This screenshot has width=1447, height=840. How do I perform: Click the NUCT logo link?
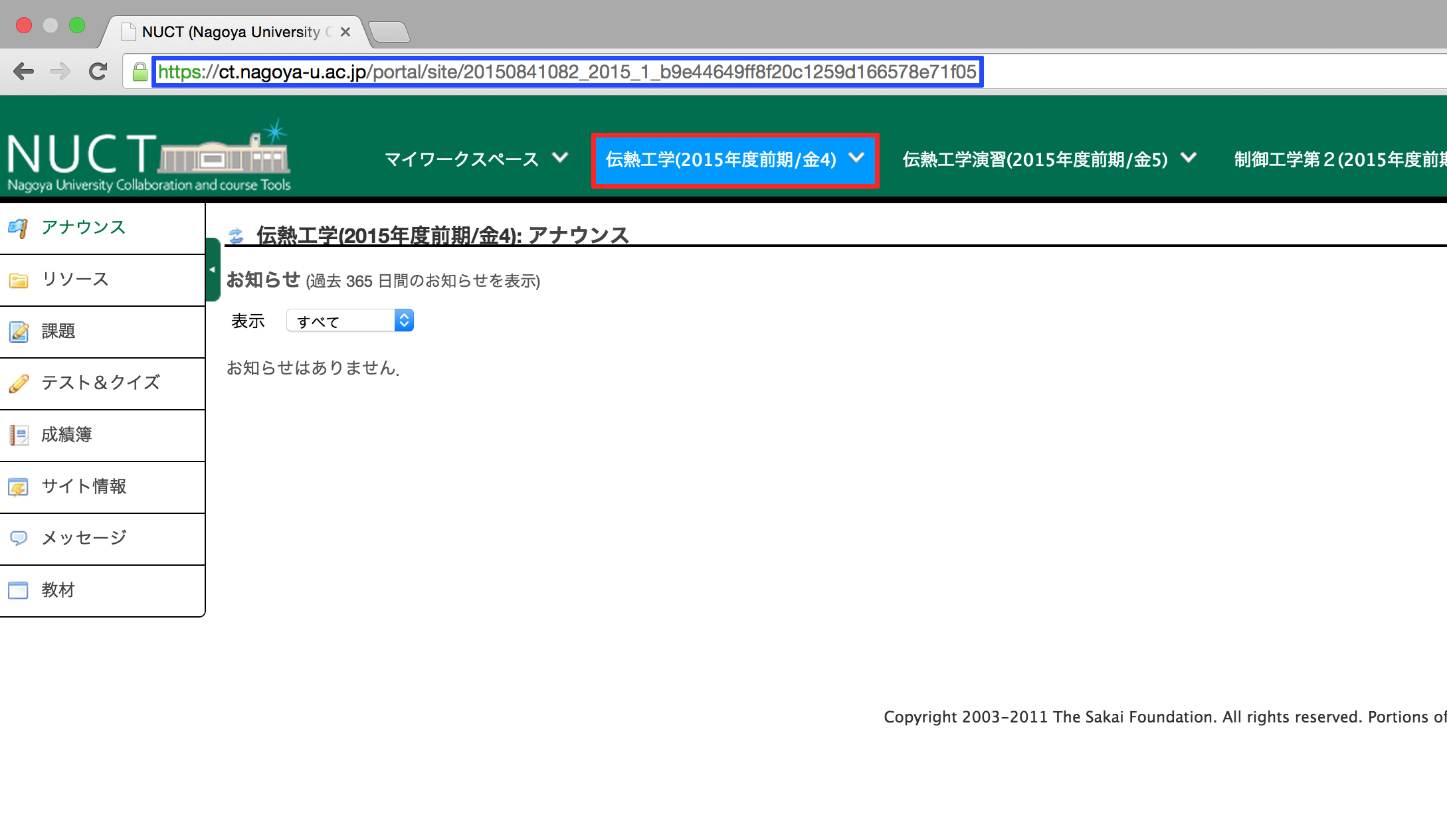pyautogui.click(x=149, y=157)
